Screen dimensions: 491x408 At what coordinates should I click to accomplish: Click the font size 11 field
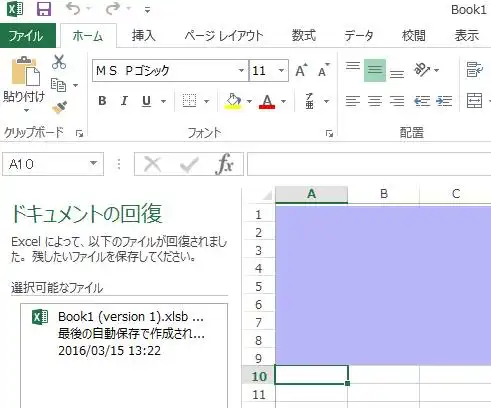tap(262, 70)
